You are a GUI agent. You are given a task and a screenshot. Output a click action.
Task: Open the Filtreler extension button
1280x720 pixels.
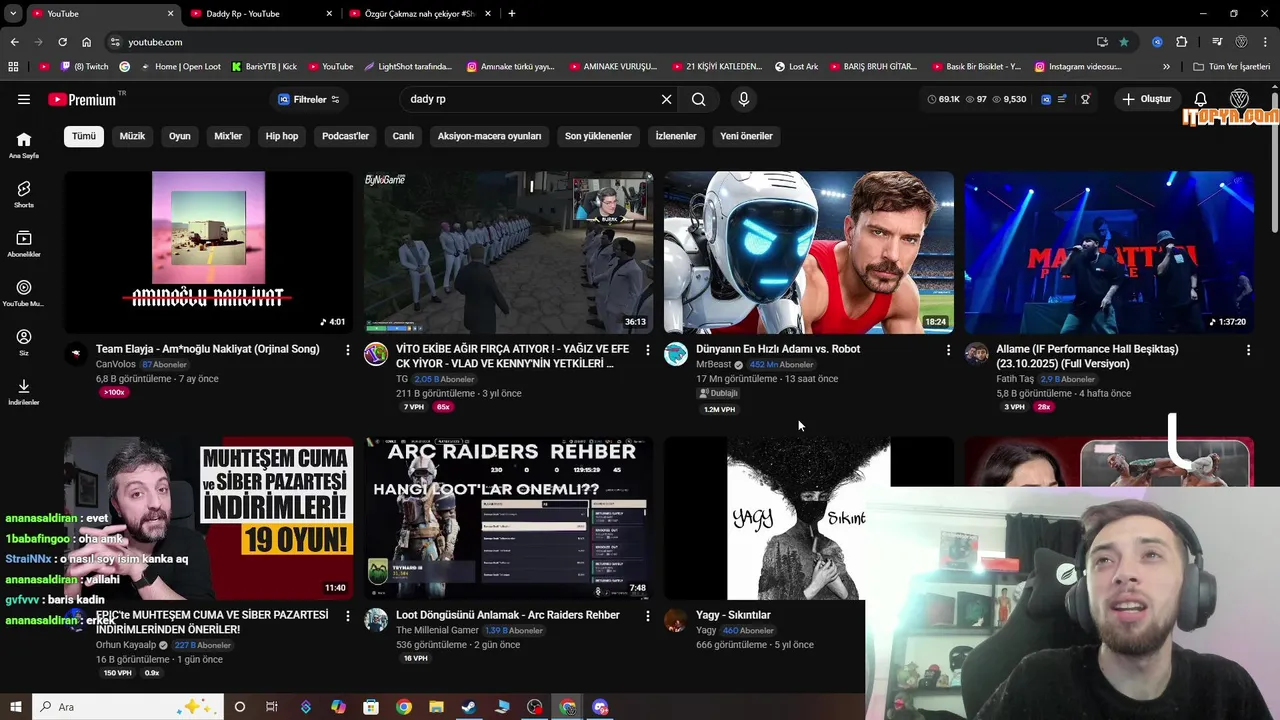pyautogui.click(x=309, y=99)
